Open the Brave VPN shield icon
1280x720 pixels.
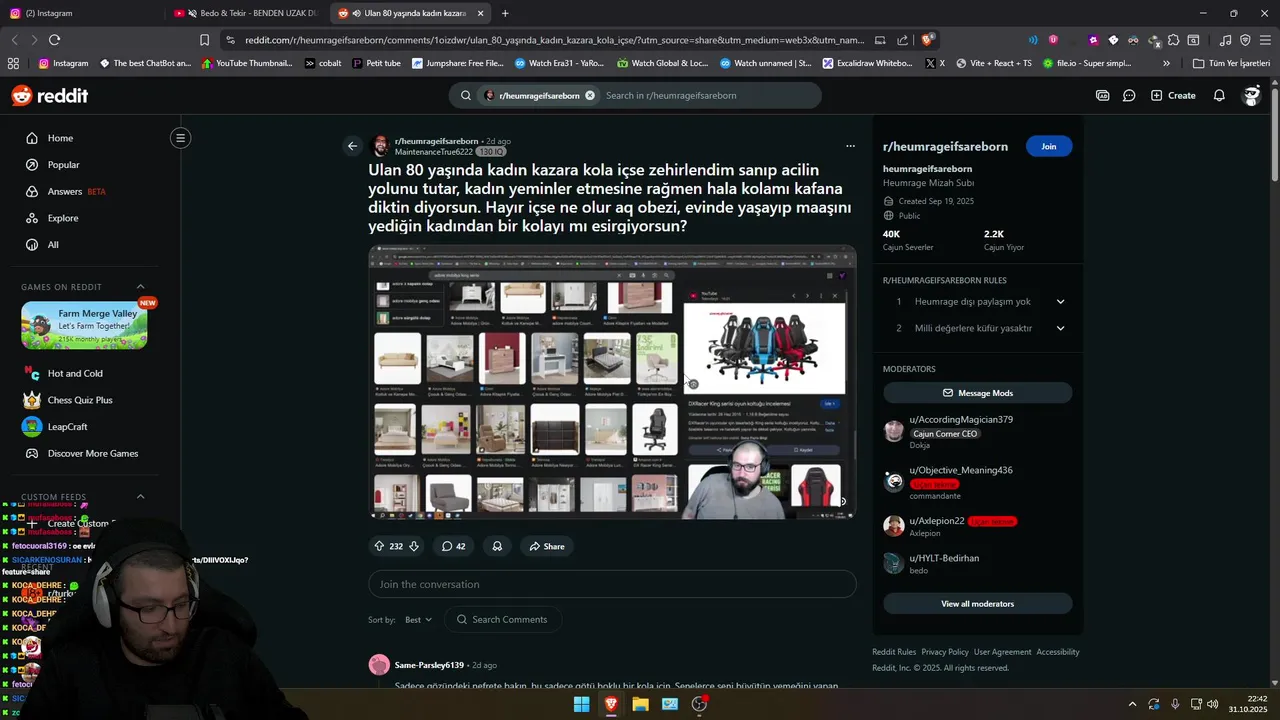[1245, 40]
